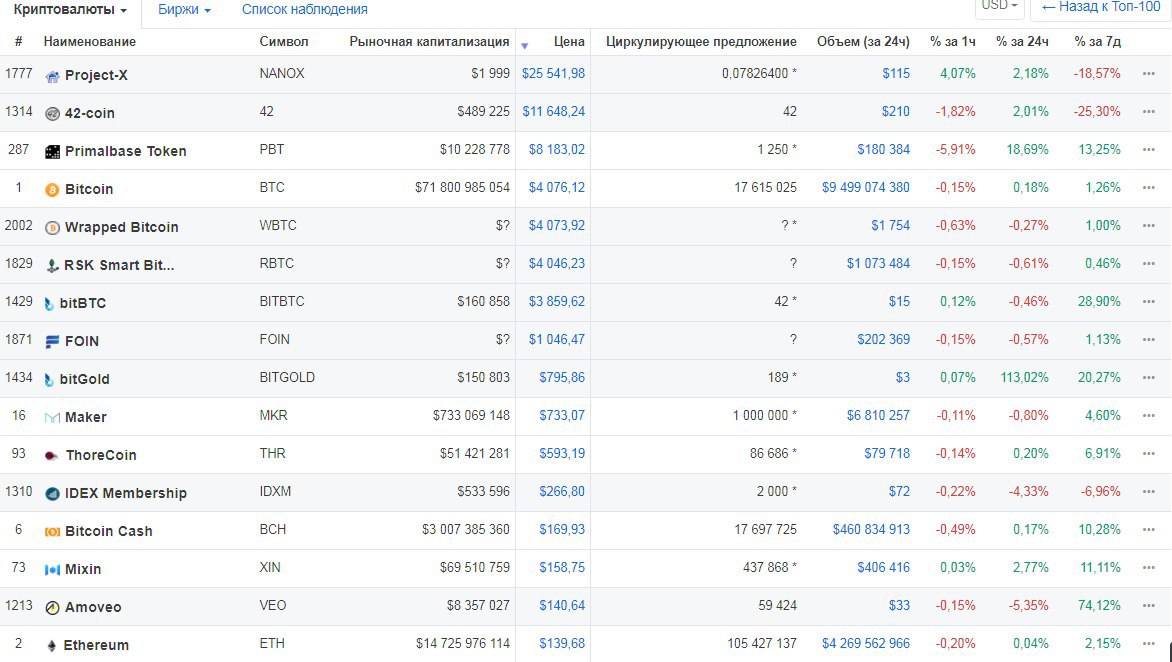This screenshot has width=1172, height=662.
Task: Open the Amoveo name link
Action: 93,607
